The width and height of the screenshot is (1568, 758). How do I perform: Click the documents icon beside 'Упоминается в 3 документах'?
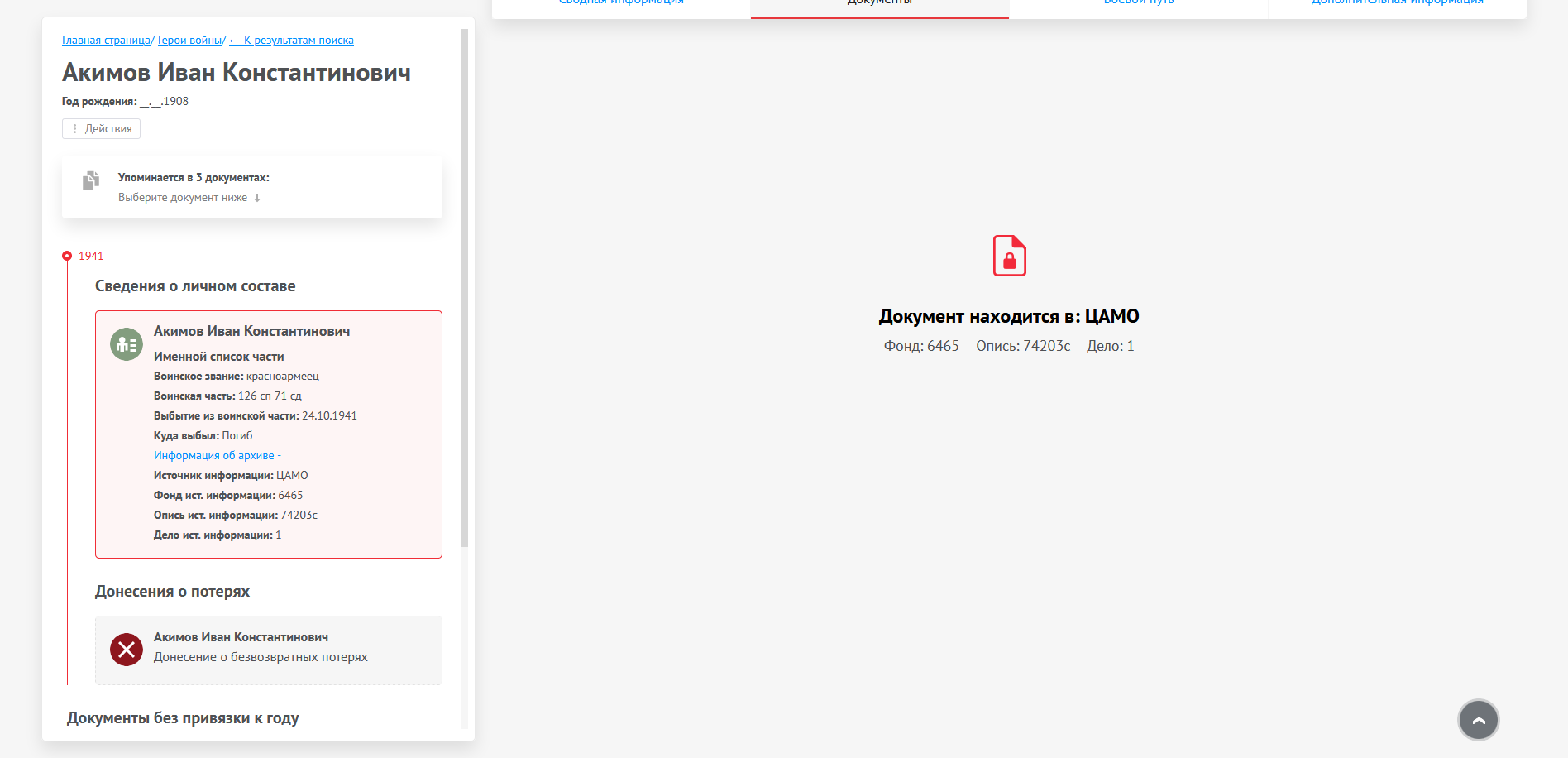click(91, 180)
